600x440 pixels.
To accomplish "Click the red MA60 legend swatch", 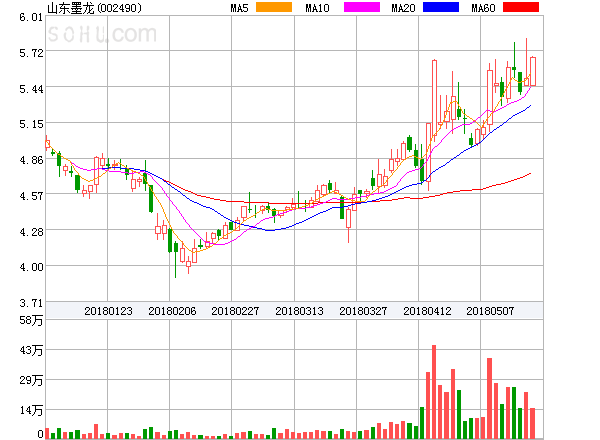I will [x=521, y=7].
